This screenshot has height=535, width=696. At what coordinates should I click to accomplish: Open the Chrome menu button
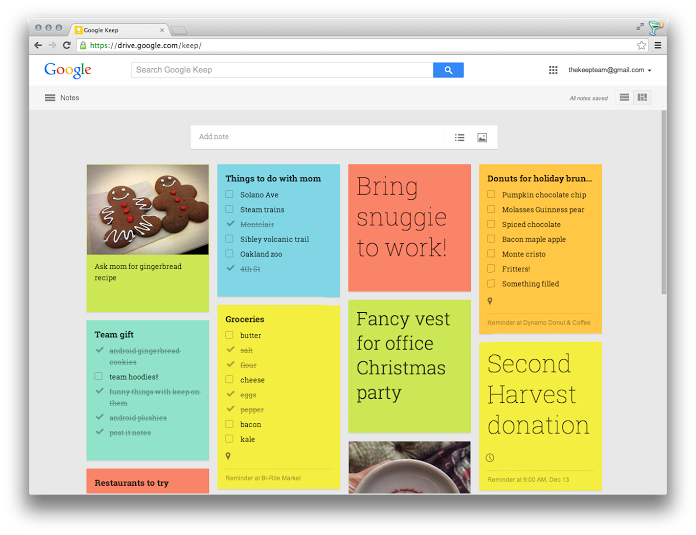pos(657,45)
